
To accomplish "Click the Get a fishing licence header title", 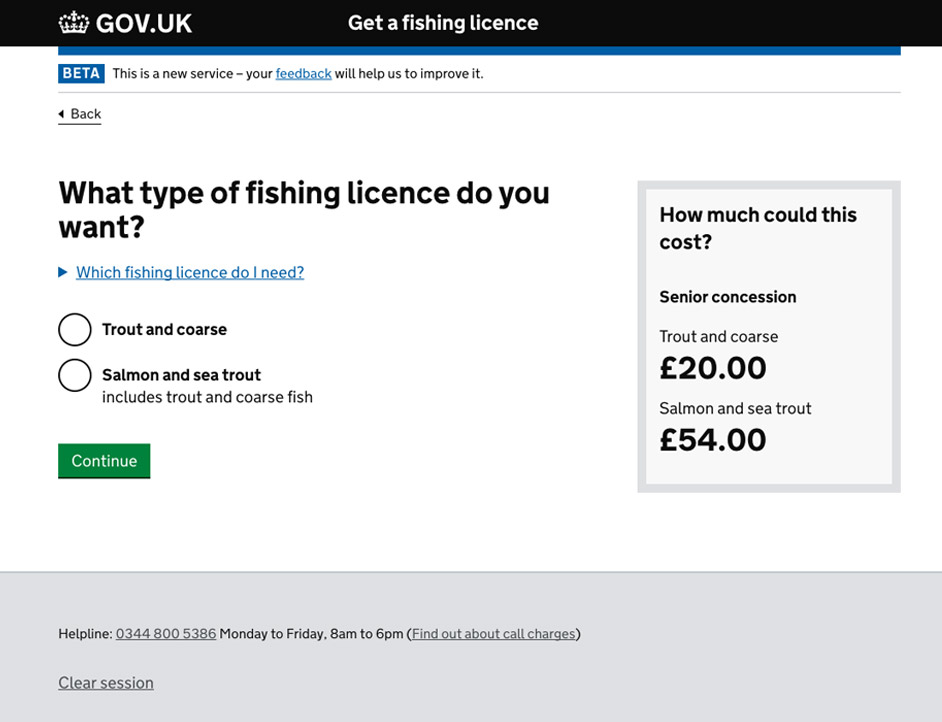I will 442,22.
